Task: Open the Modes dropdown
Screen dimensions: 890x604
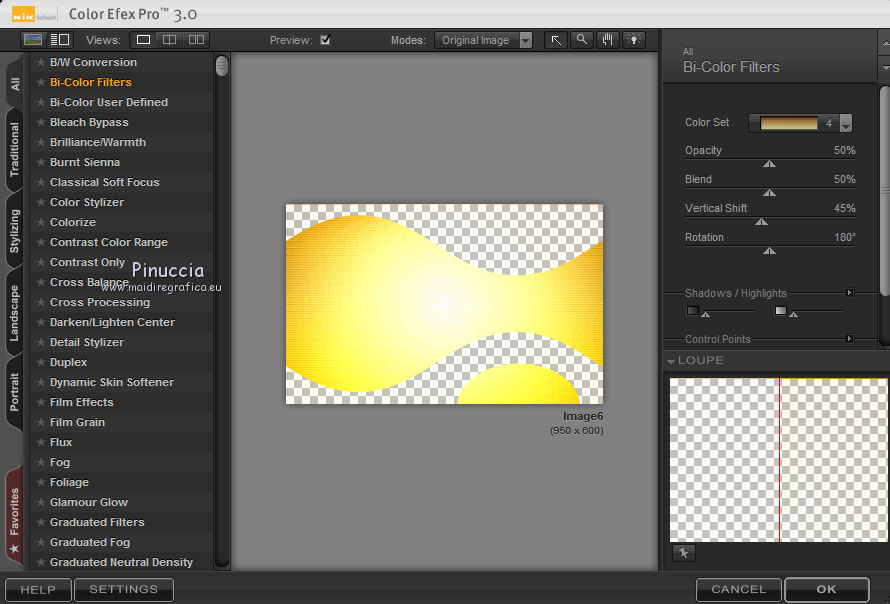Action: tap(485, 40)
